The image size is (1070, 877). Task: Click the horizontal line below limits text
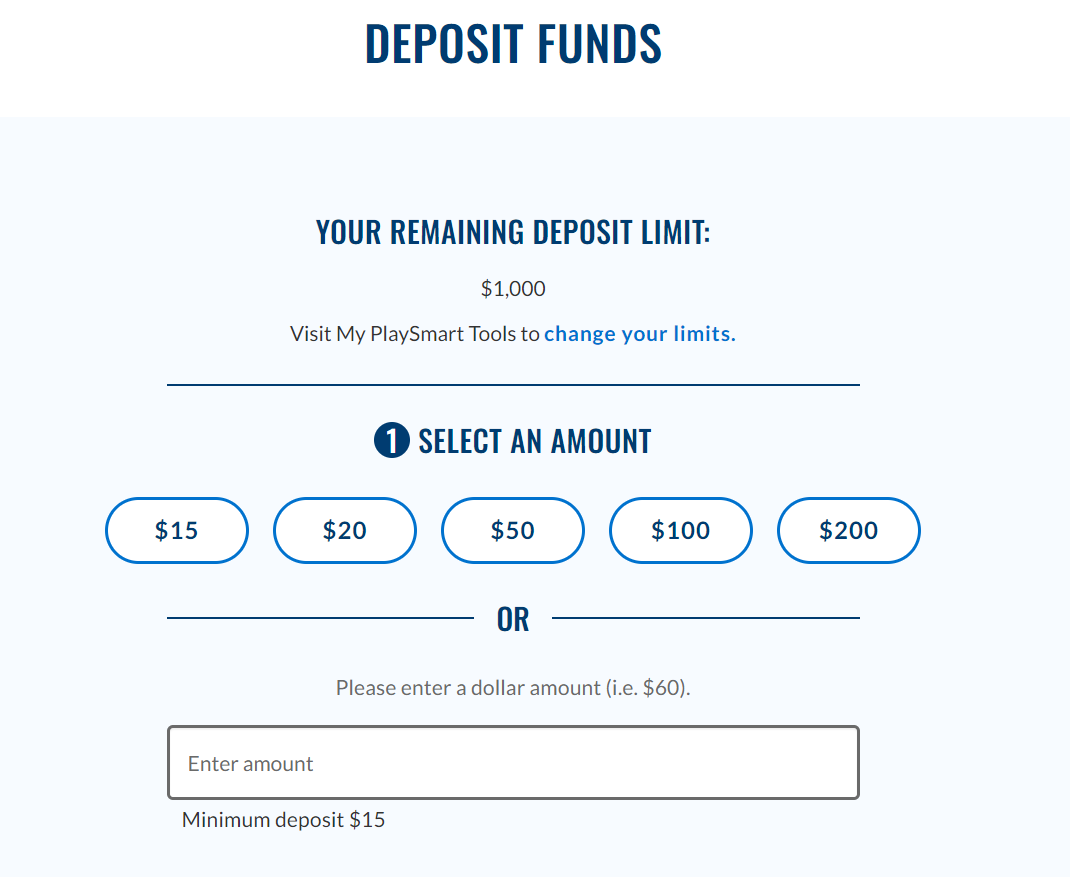pyautogui.click(x=513, y=385)
